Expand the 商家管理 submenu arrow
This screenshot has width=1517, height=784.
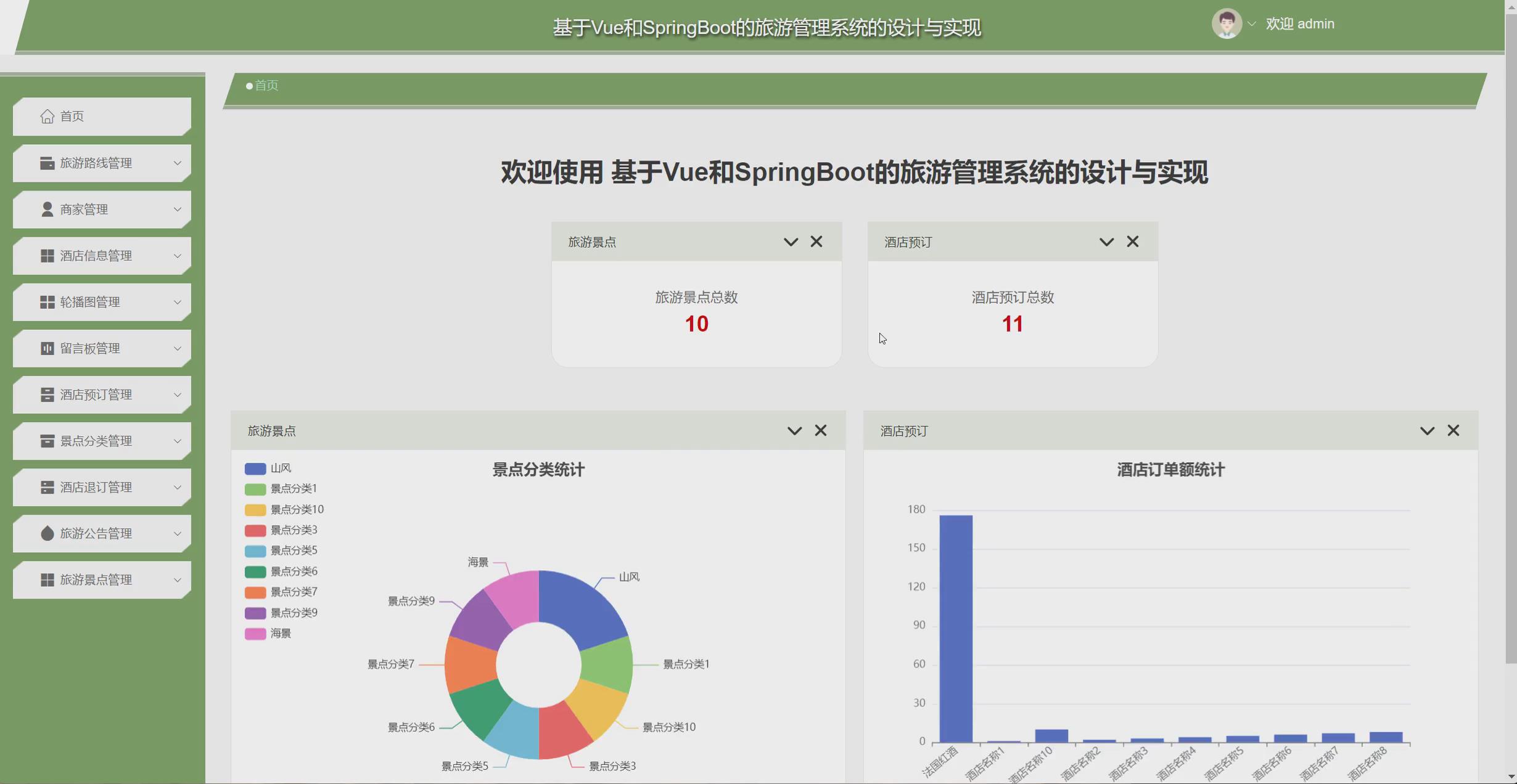pos(178,210)
